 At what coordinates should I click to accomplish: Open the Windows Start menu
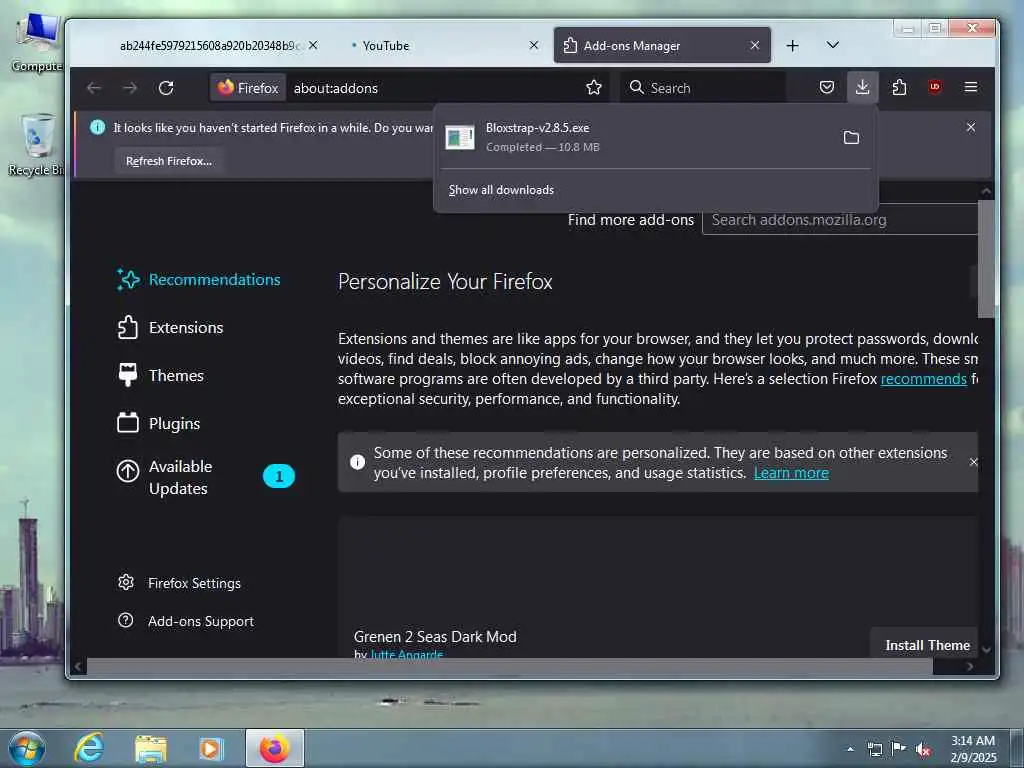pyautogui.click(x=27, y=748)
